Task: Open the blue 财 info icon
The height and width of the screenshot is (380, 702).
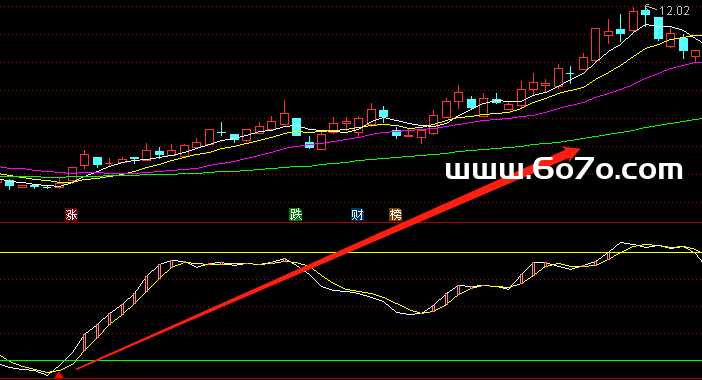Action: click(357, 215)
